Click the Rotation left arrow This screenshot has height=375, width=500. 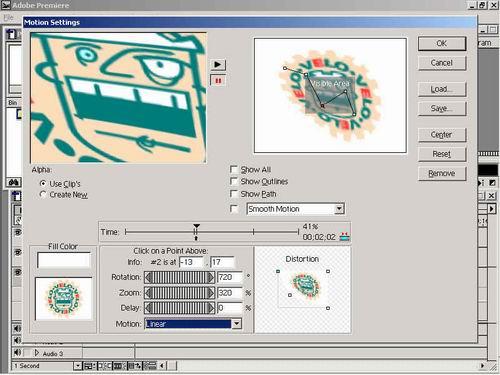click(149, 277)
